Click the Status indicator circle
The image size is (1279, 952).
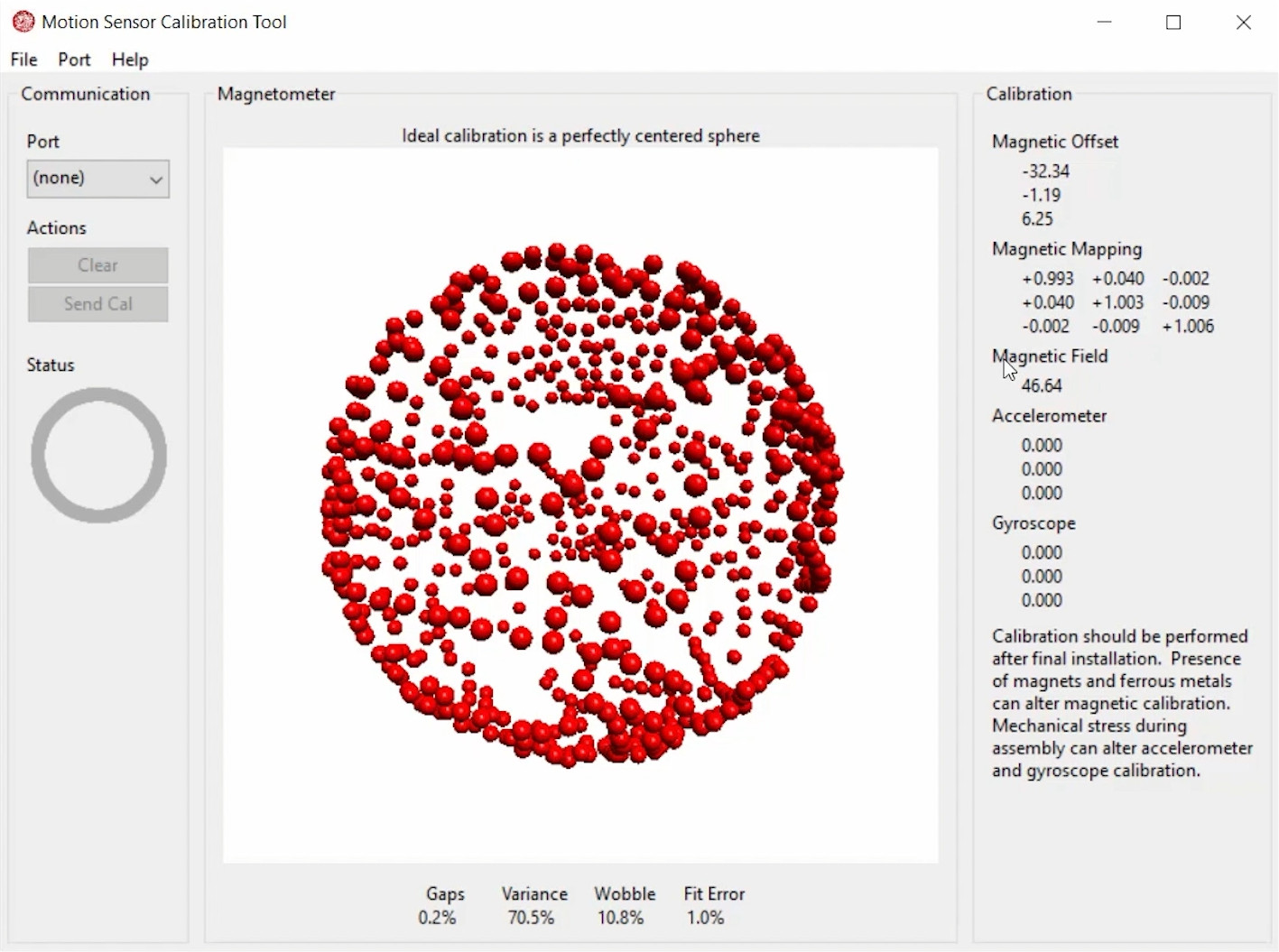(98, 456)
